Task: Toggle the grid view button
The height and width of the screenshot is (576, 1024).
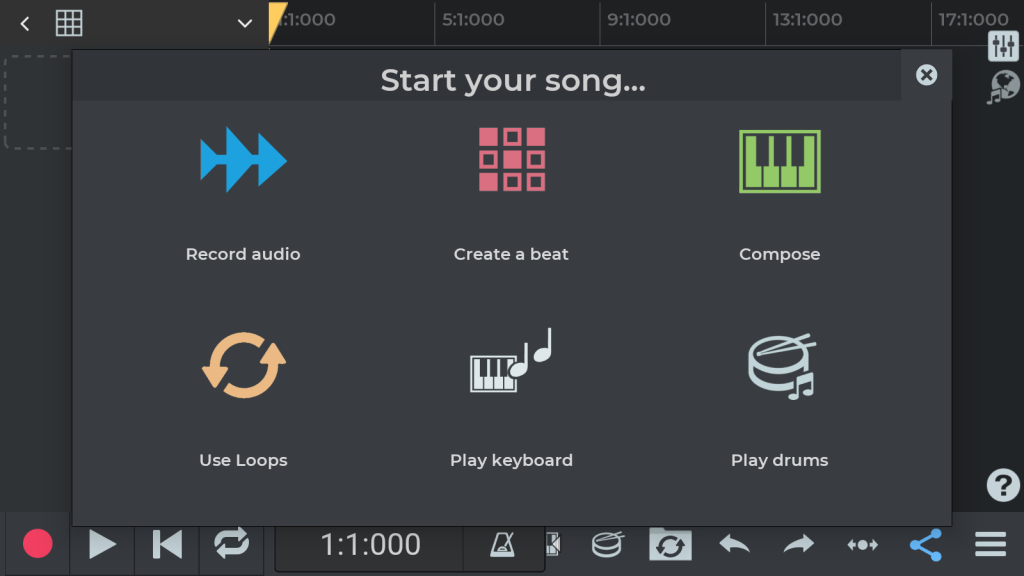Action: click(x=69, y=23)
